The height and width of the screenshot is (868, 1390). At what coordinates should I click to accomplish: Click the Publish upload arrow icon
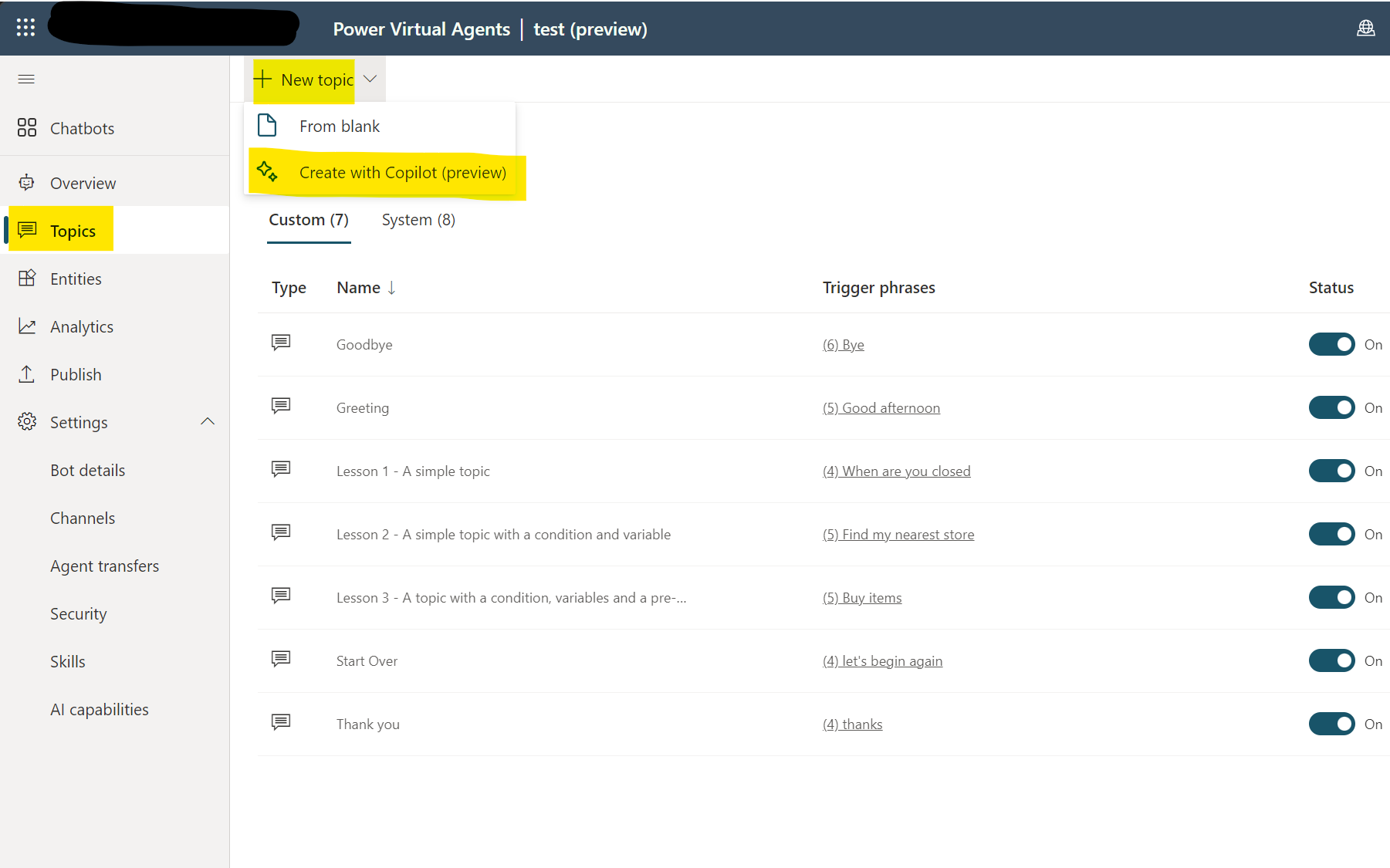tap(27, 374)
